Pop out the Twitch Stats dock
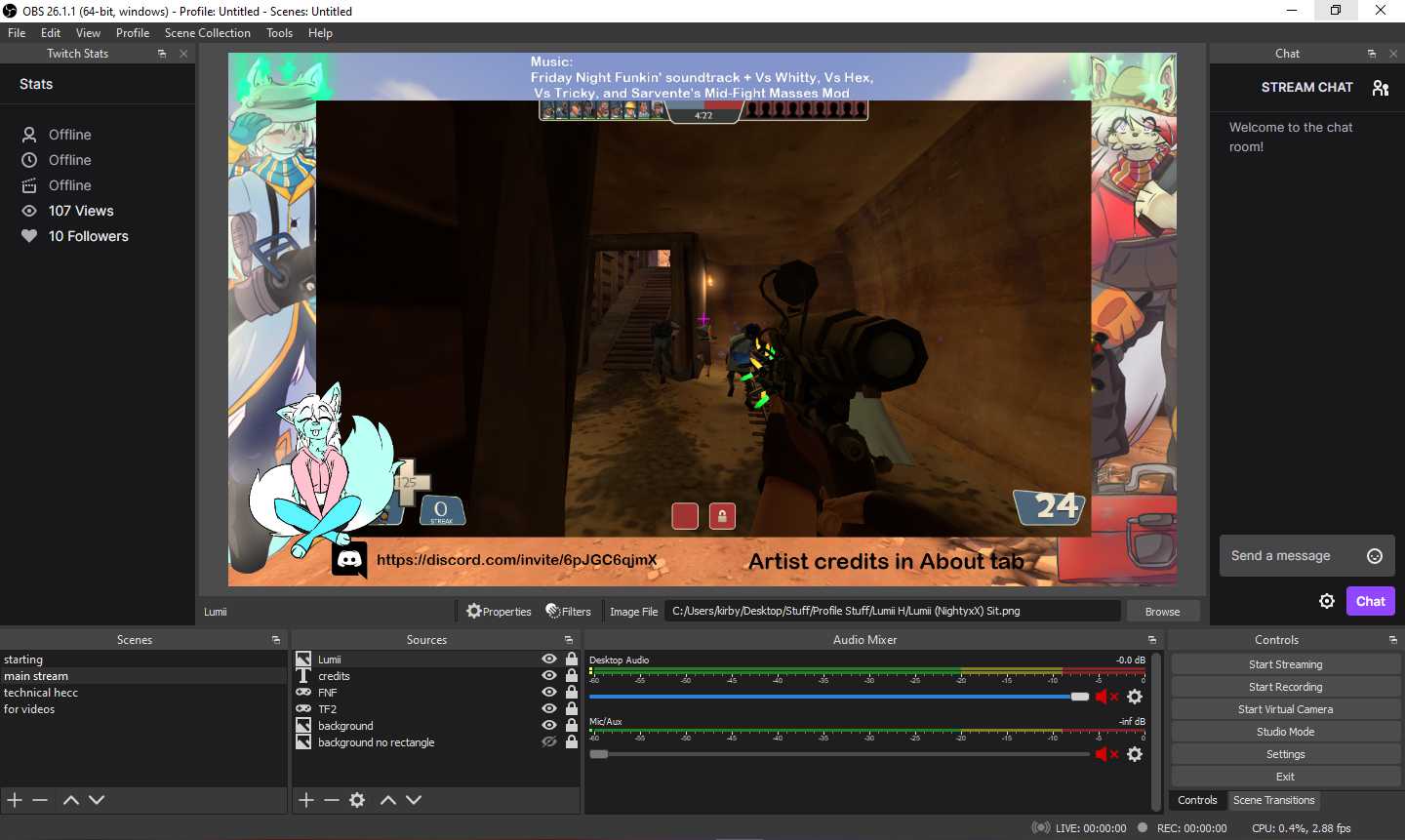1405x840 pixels. (x=162, y=54)
